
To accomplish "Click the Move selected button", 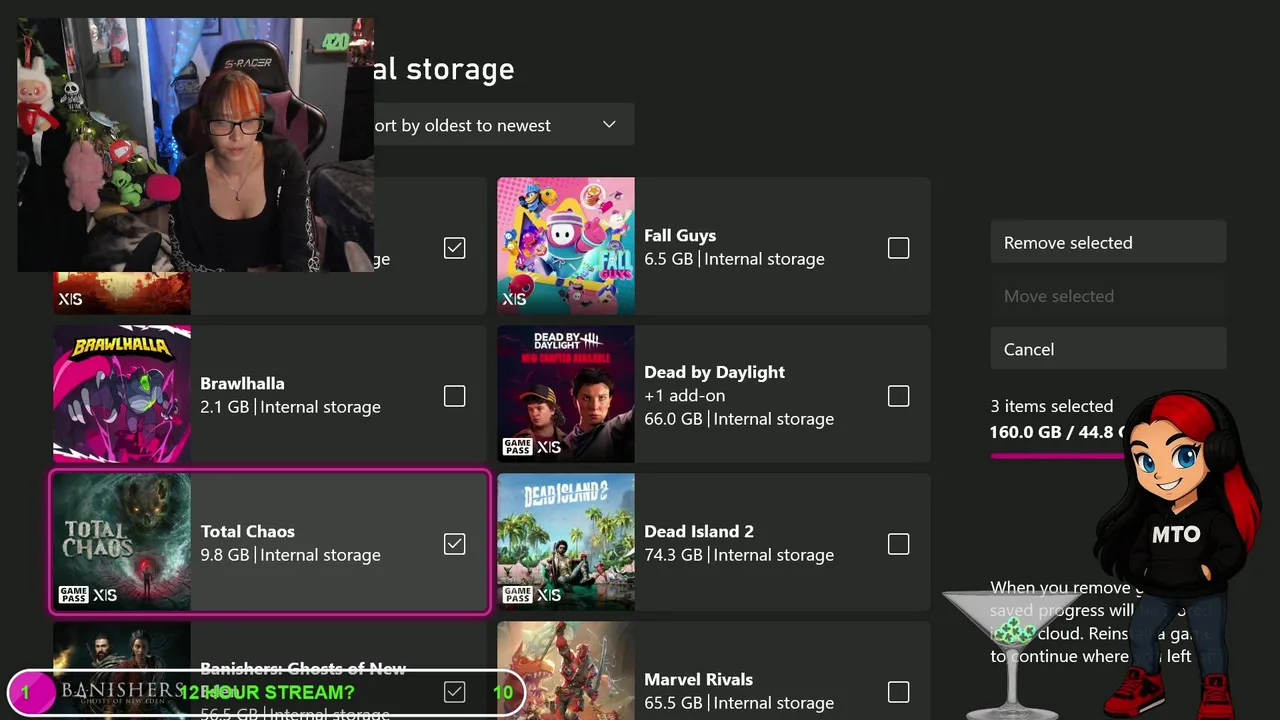I will 1108,296.
